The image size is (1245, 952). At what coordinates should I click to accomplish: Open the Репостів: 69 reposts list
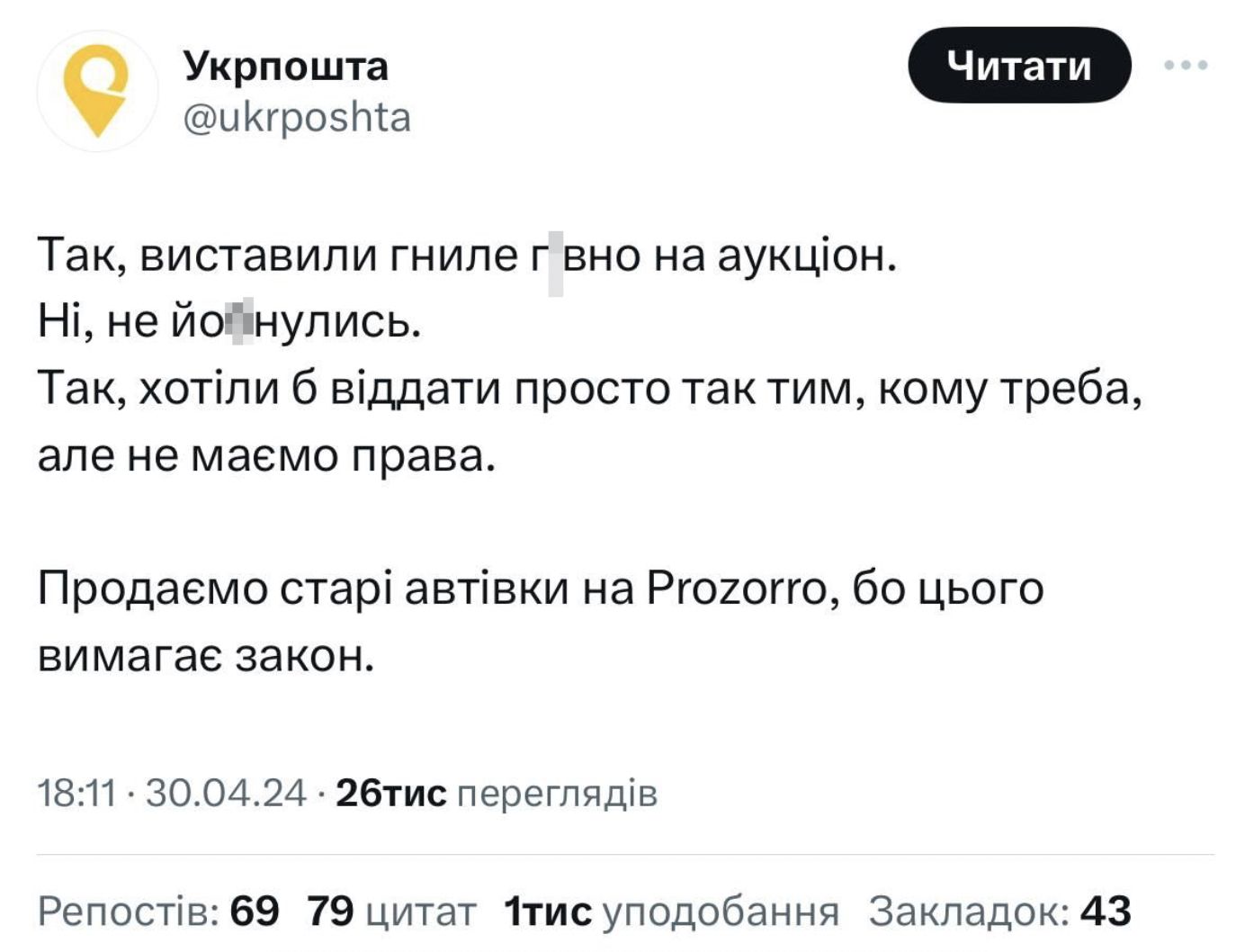click(x=158, y=912)
